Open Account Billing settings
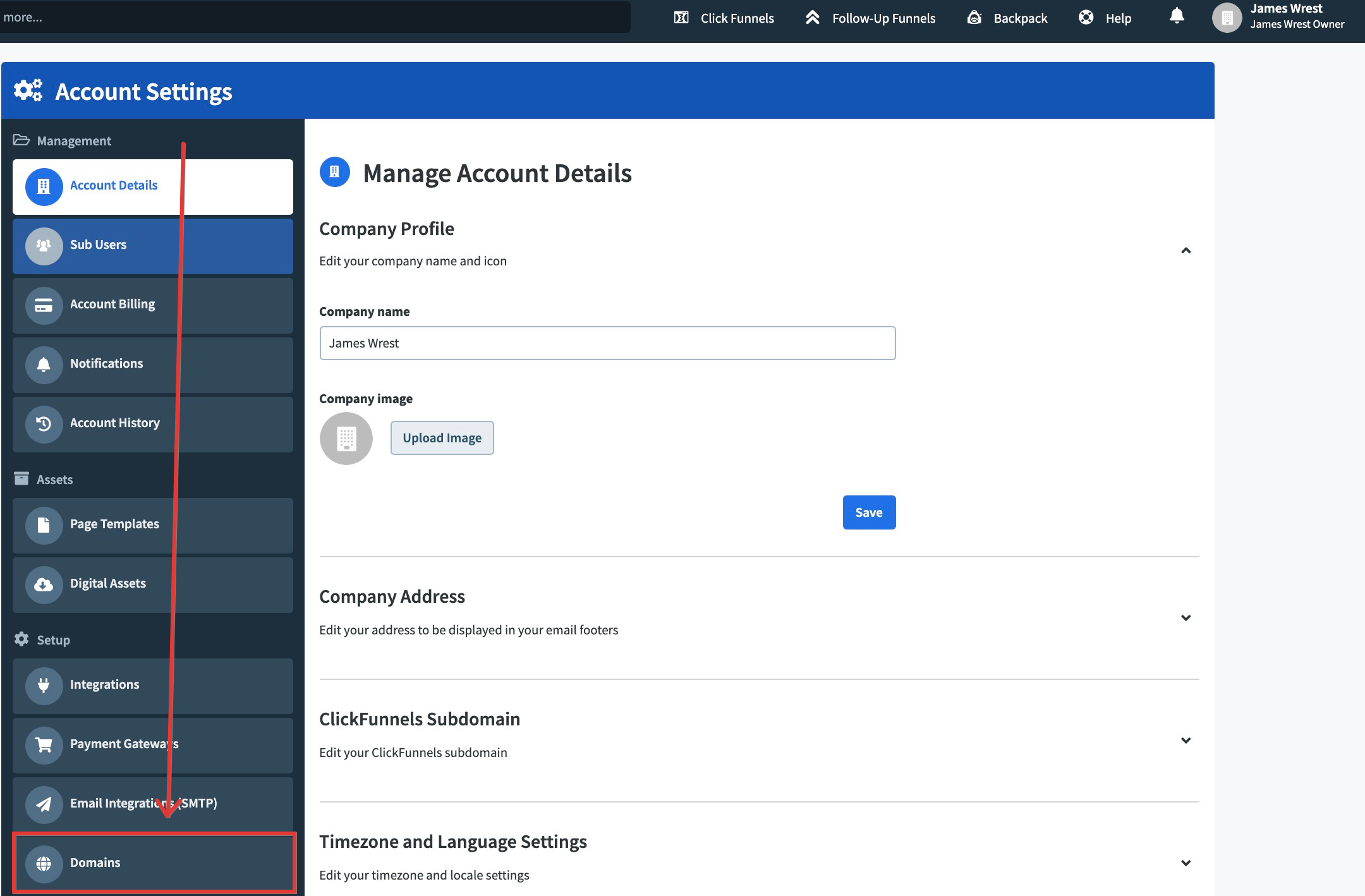Image resolution: width=1365 pixels, height=896 pixels. coord(153,305)
